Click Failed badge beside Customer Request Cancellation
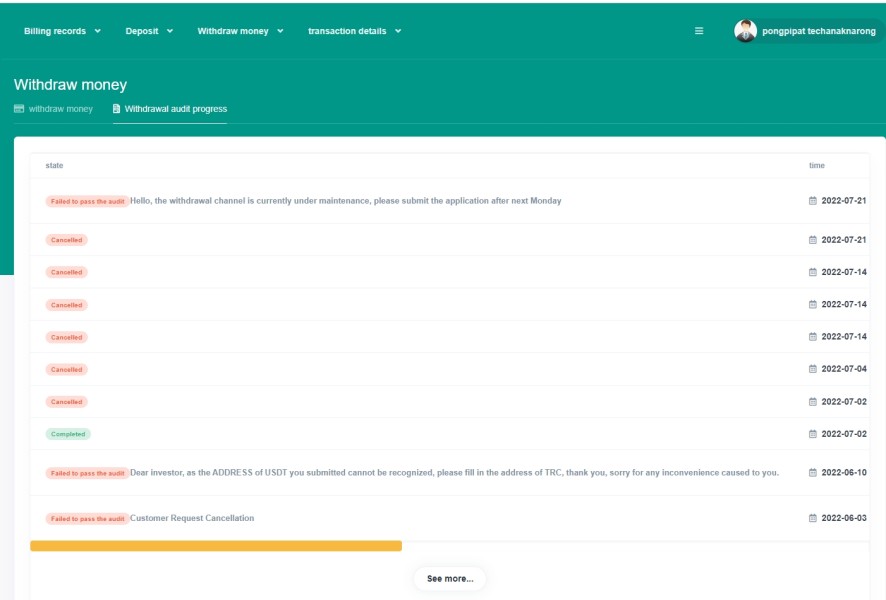This screenshot has width=886, height=600. click(88, 519)
